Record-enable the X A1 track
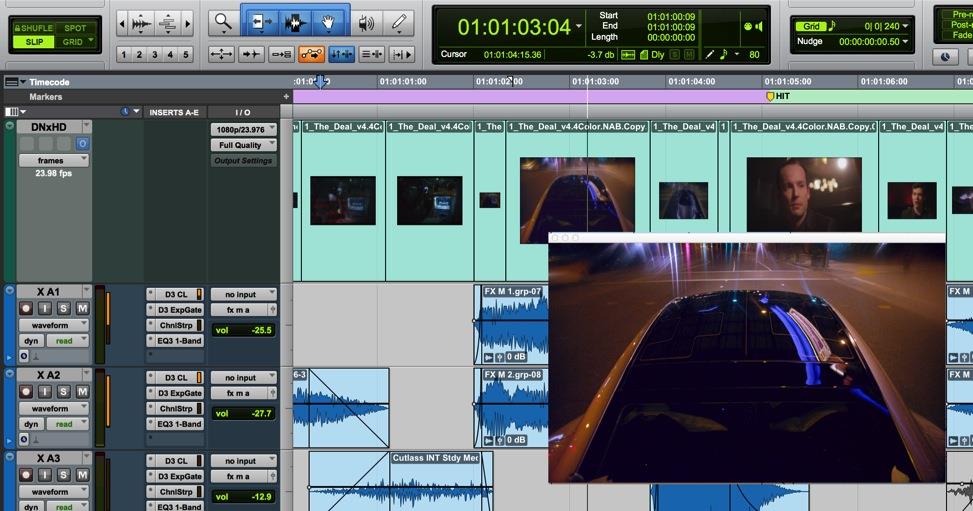This screenshot has width=973, height=511. [25, 308]
